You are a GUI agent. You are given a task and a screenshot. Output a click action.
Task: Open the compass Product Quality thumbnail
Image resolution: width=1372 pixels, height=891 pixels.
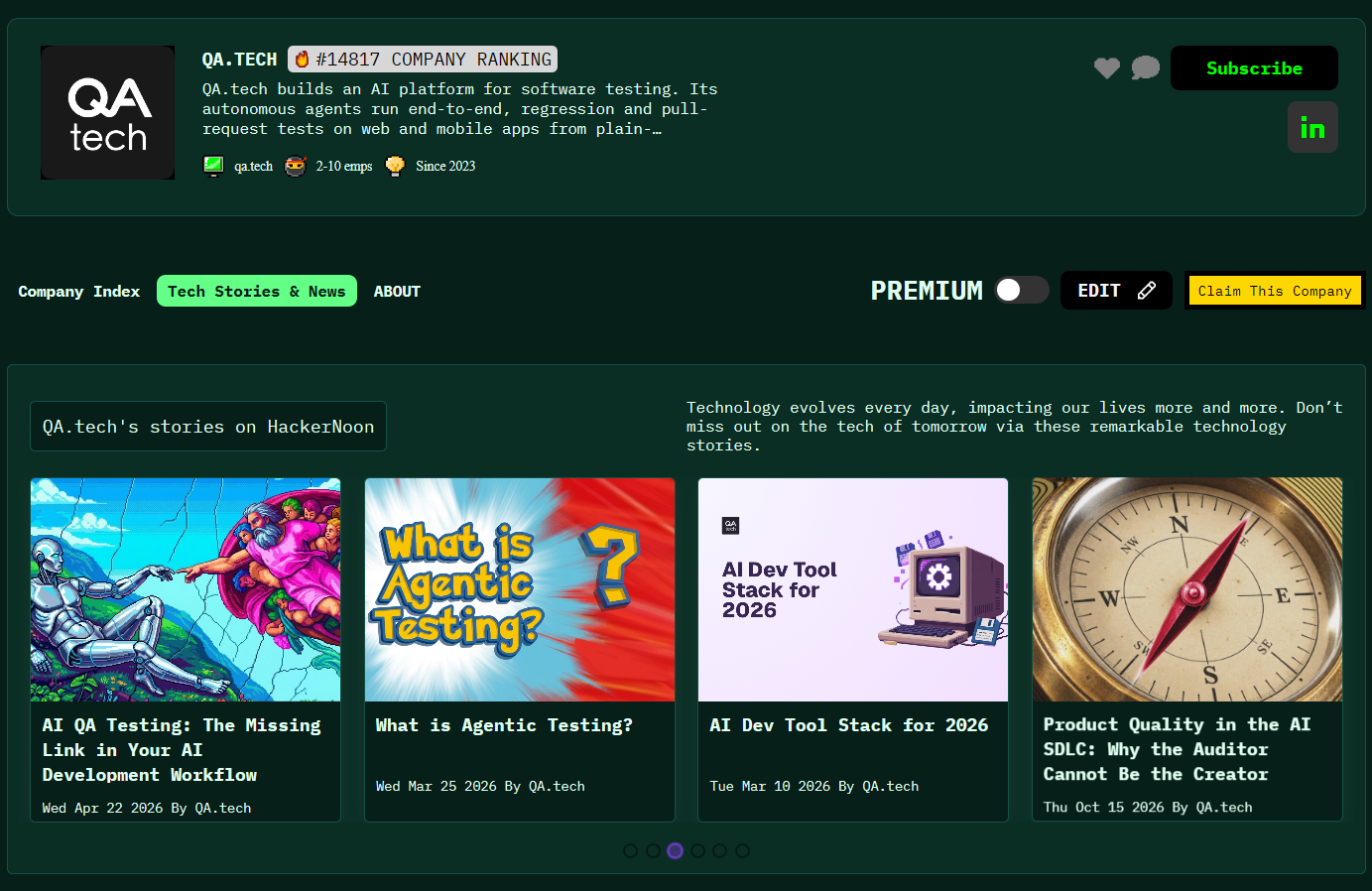tap(1187, 589)
